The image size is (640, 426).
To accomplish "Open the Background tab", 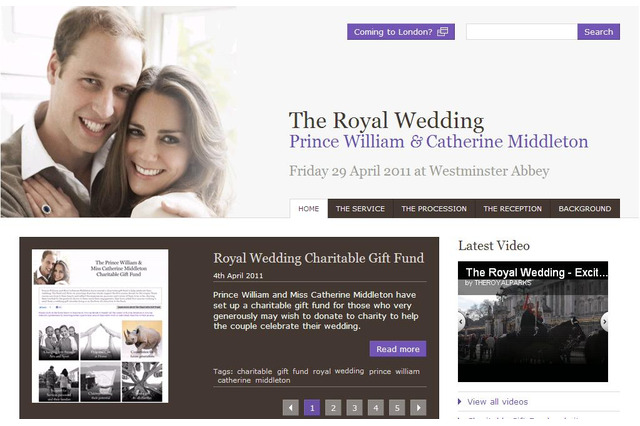I will click(x=584, y=209).
